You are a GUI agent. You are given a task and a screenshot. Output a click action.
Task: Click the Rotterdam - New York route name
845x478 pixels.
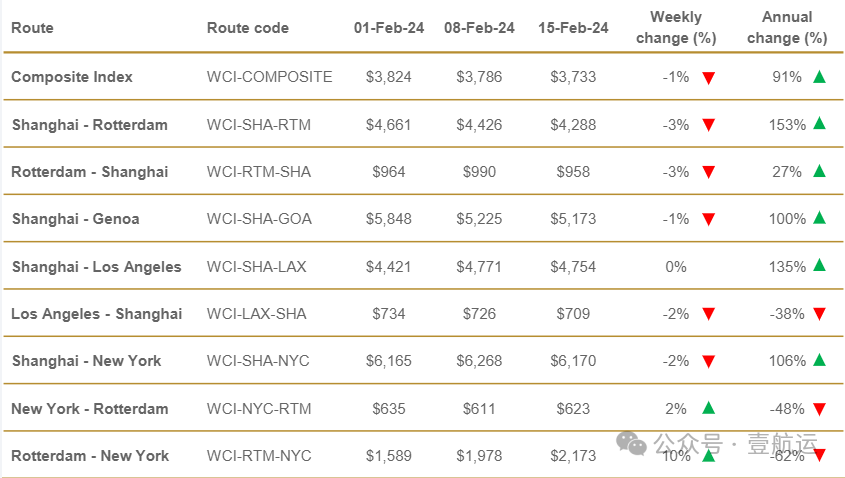(x=90, y=456)
